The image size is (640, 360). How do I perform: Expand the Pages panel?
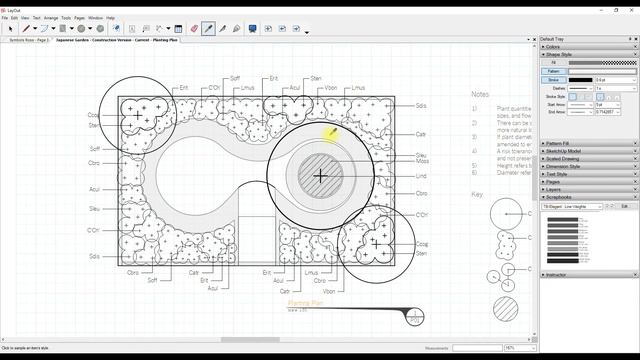pos(589,182)
